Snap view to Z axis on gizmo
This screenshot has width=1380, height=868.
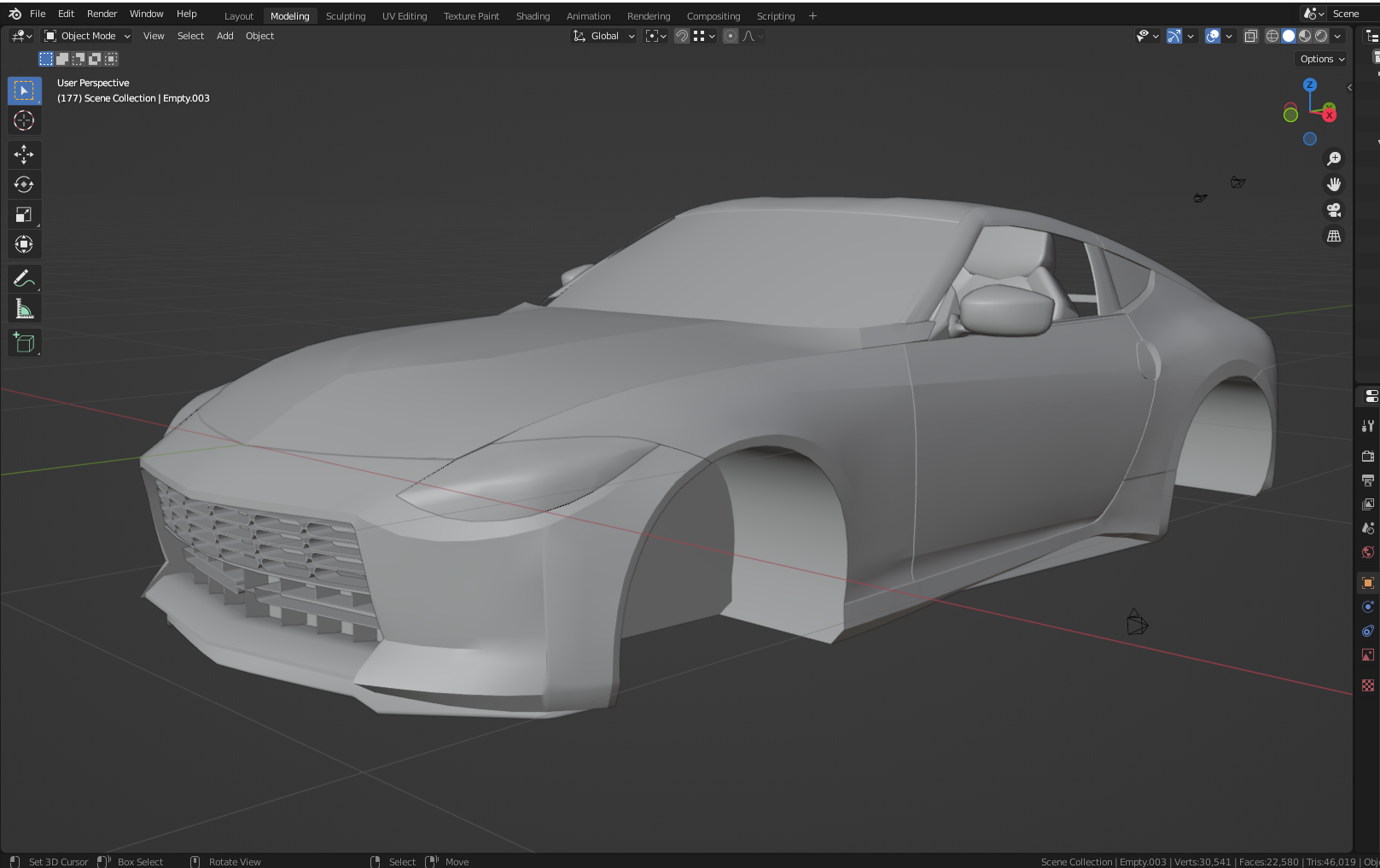click(1310, 85)
